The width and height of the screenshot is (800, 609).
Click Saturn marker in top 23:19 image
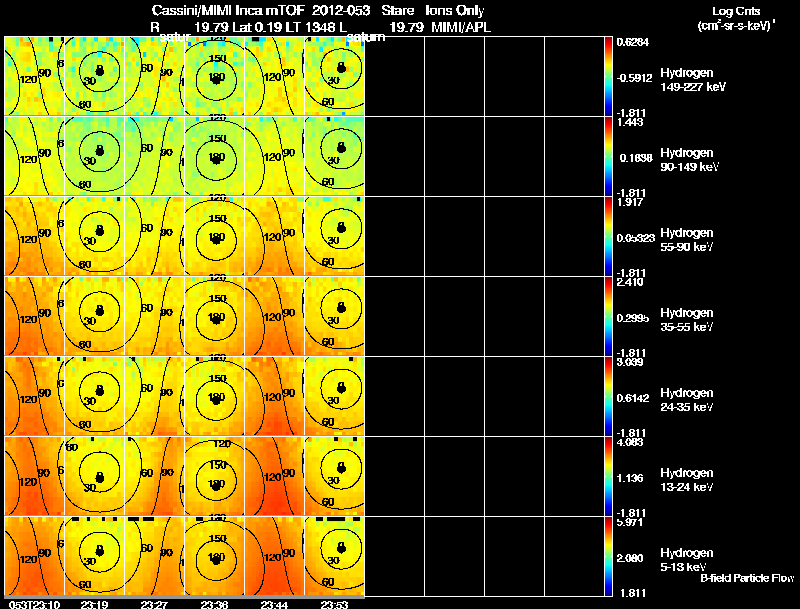click(x=100, y=70)
